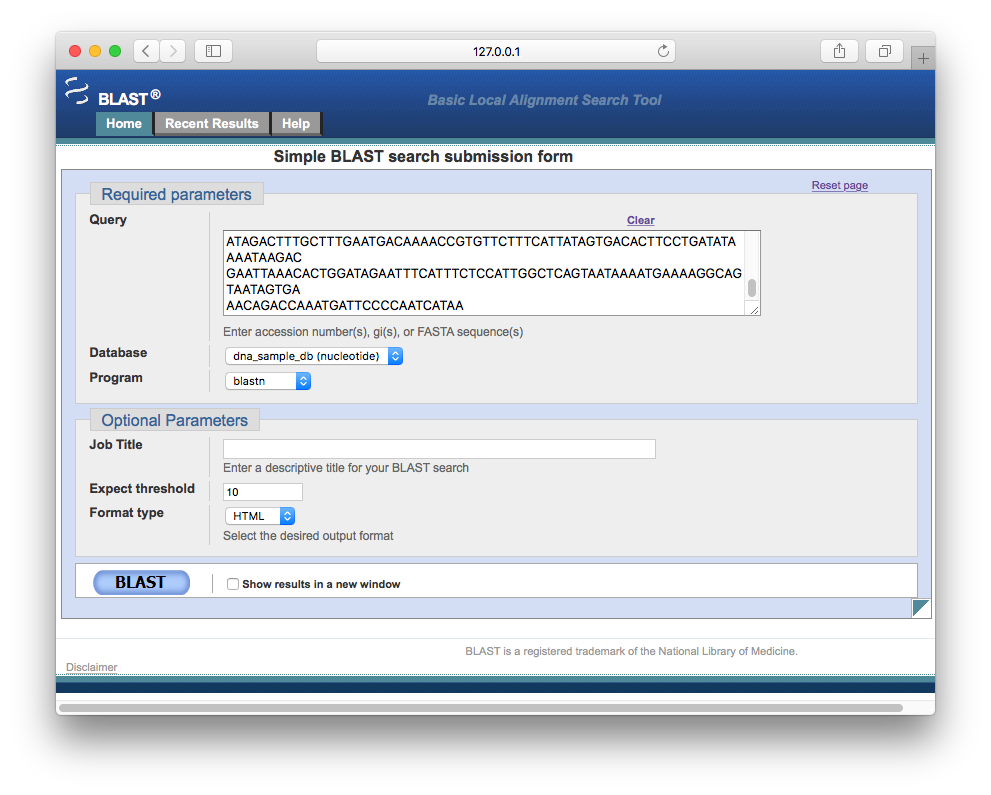Click the Query label

click(108, 219)
